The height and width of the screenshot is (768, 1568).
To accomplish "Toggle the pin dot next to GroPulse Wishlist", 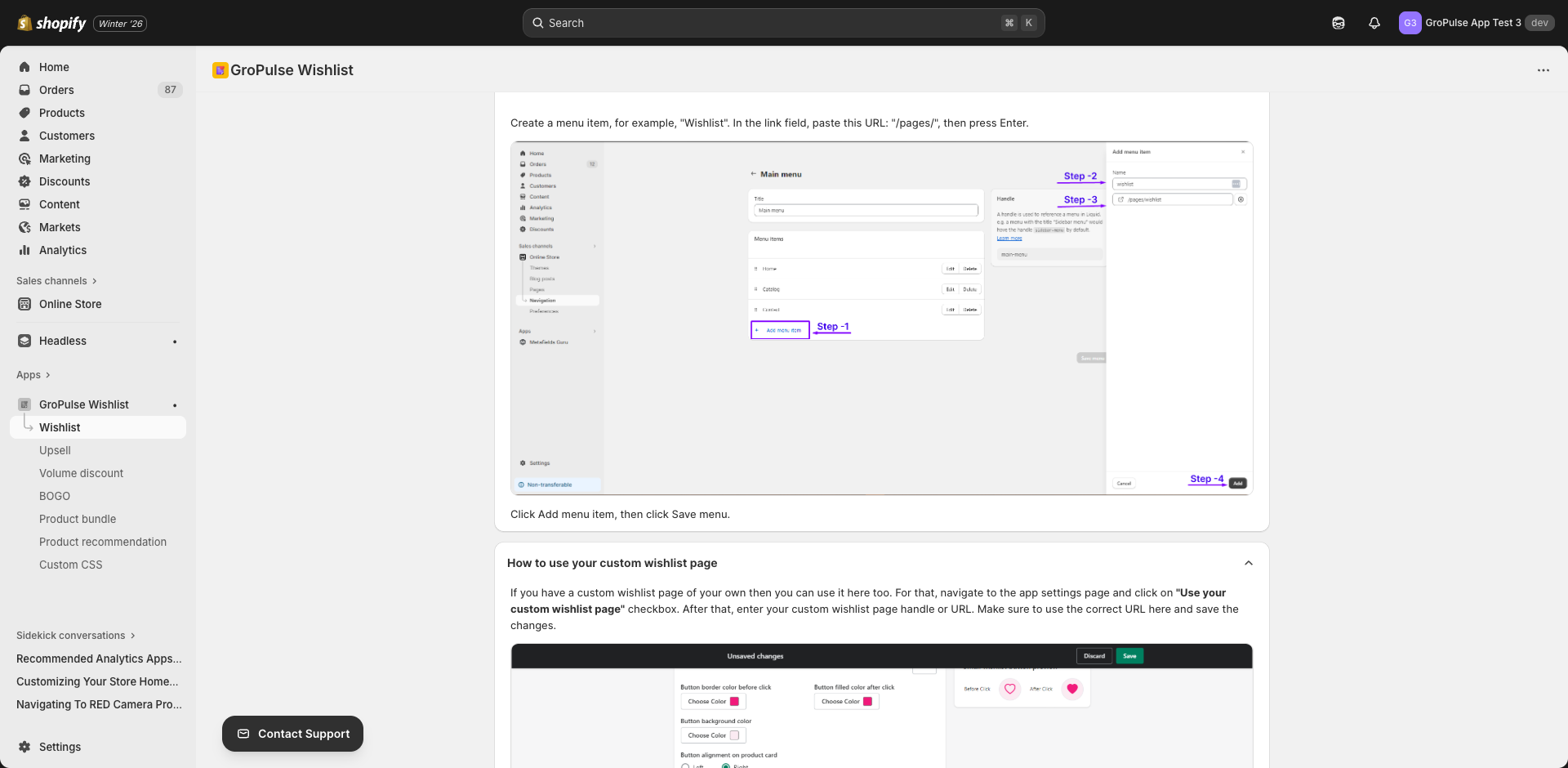I will [x=176, y=404].
